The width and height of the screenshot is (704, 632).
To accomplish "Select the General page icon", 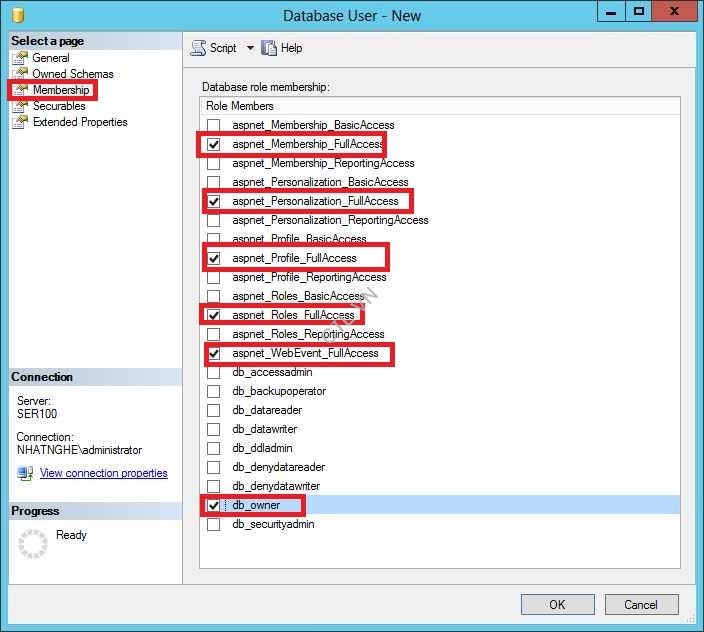I will 20,58.
